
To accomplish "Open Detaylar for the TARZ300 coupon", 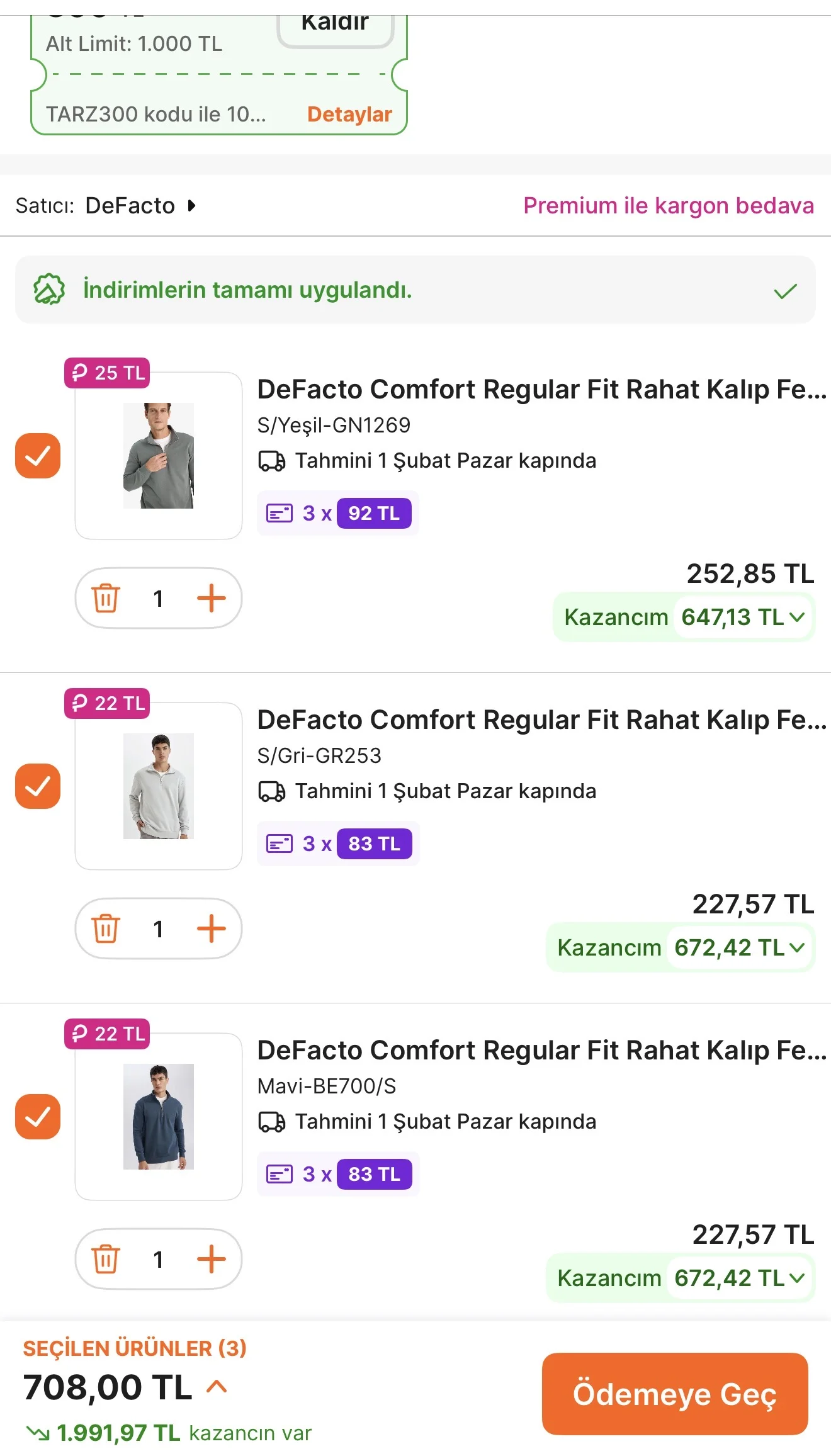I will (x=349, y=115).
